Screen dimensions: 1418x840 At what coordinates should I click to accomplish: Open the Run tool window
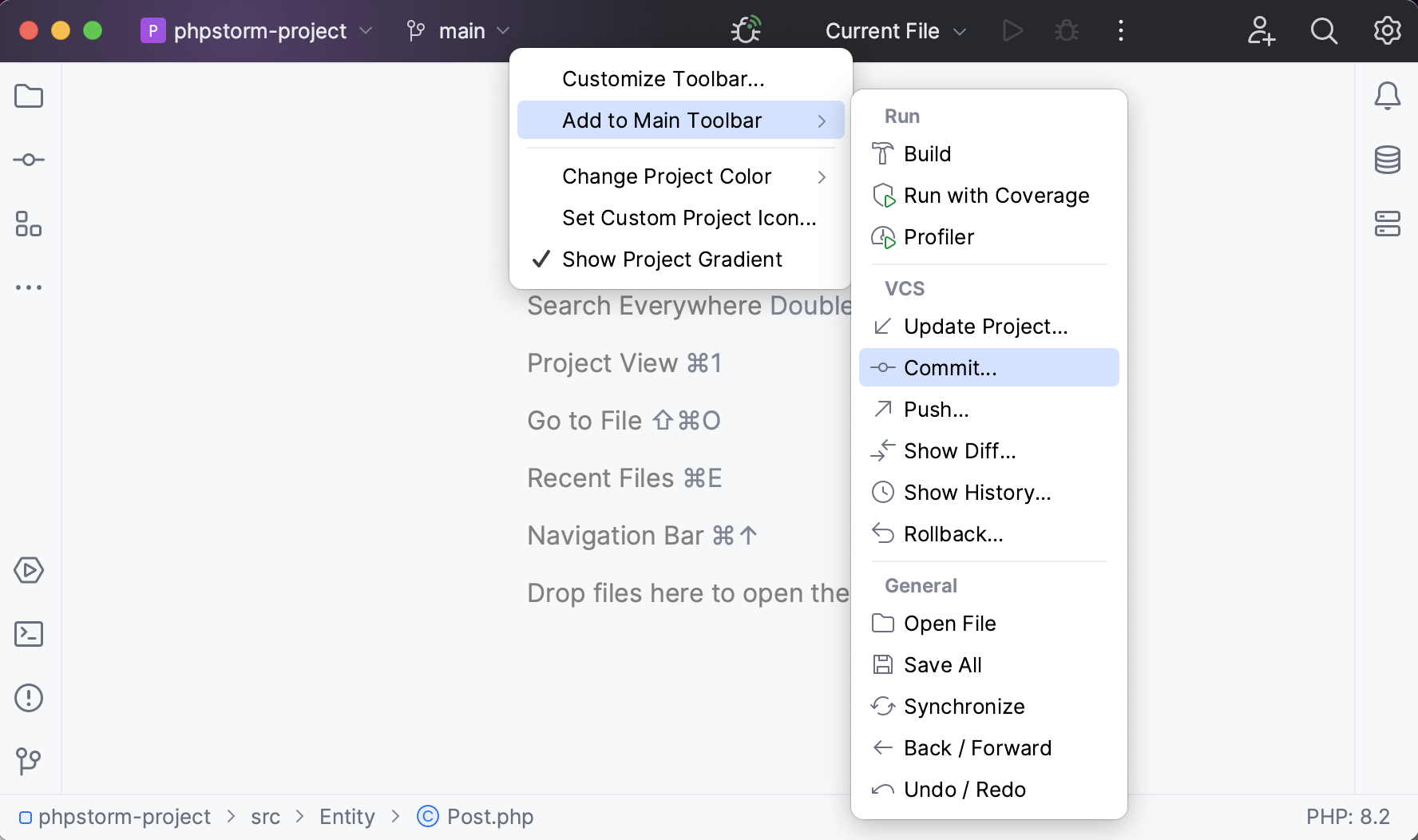point(29,570)
